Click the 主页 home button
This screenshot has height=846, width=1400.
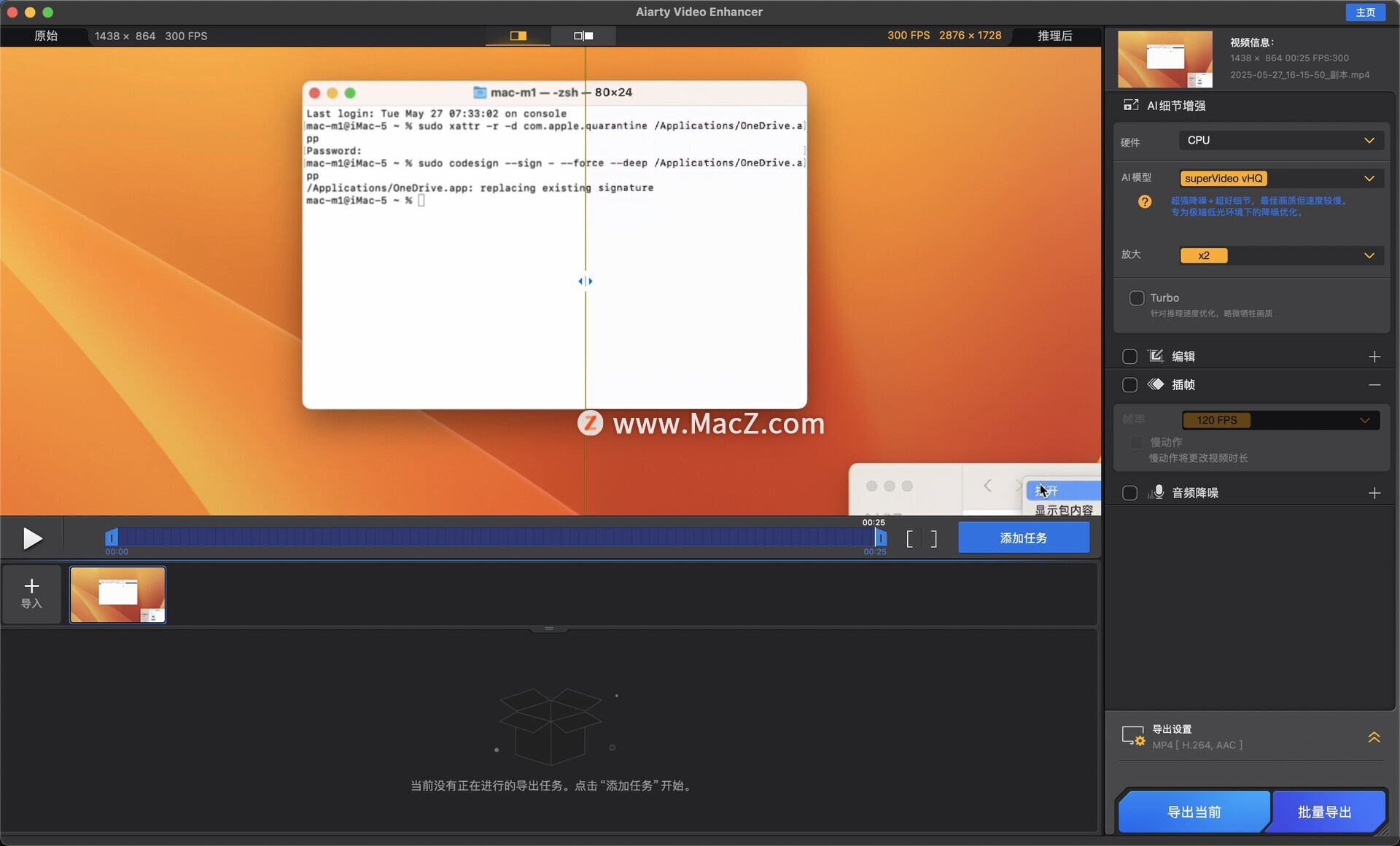[x=1365, y=12]
